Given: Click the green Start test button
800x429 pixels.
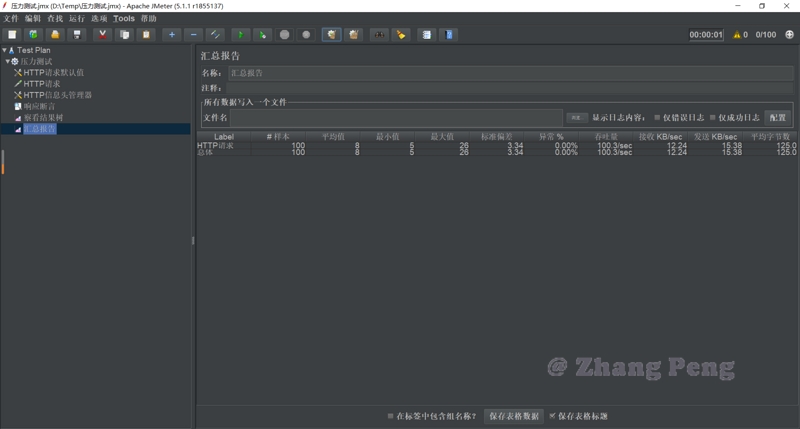Looking at the screenshot, I should [239, 35].
